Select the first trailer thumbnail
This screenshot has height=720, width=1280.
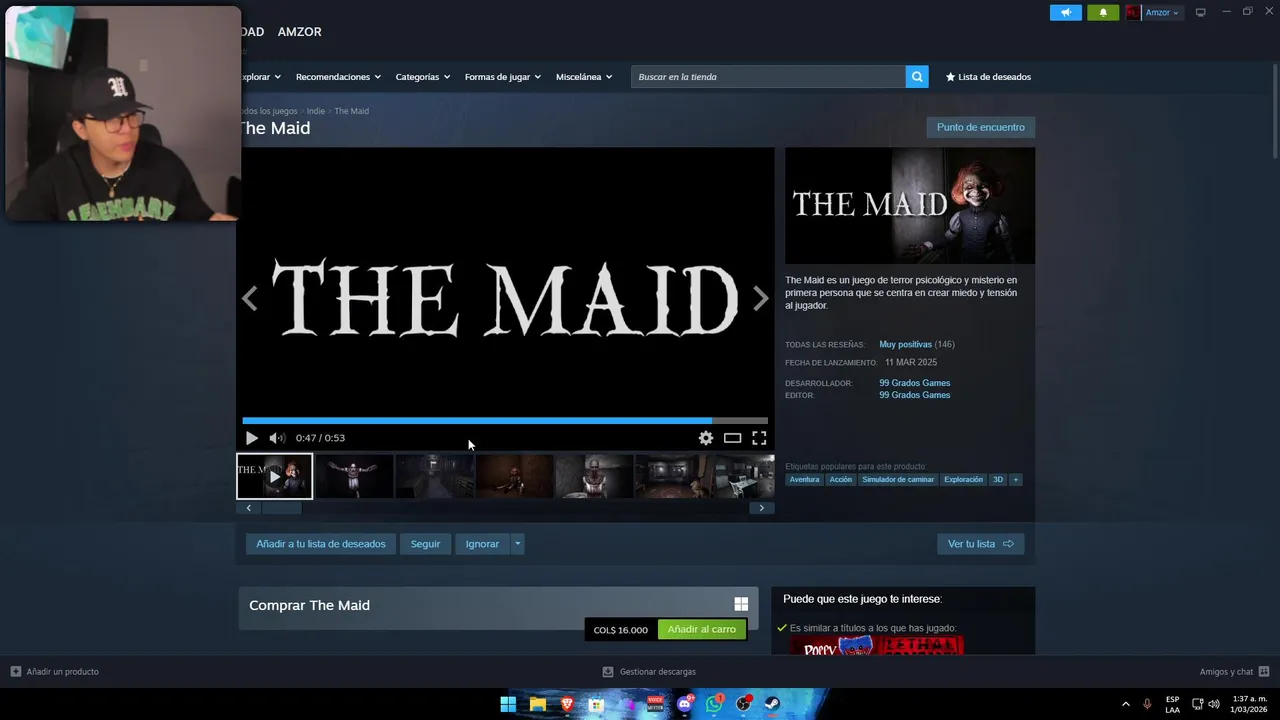pyautogui.click(x=274, y=476)
